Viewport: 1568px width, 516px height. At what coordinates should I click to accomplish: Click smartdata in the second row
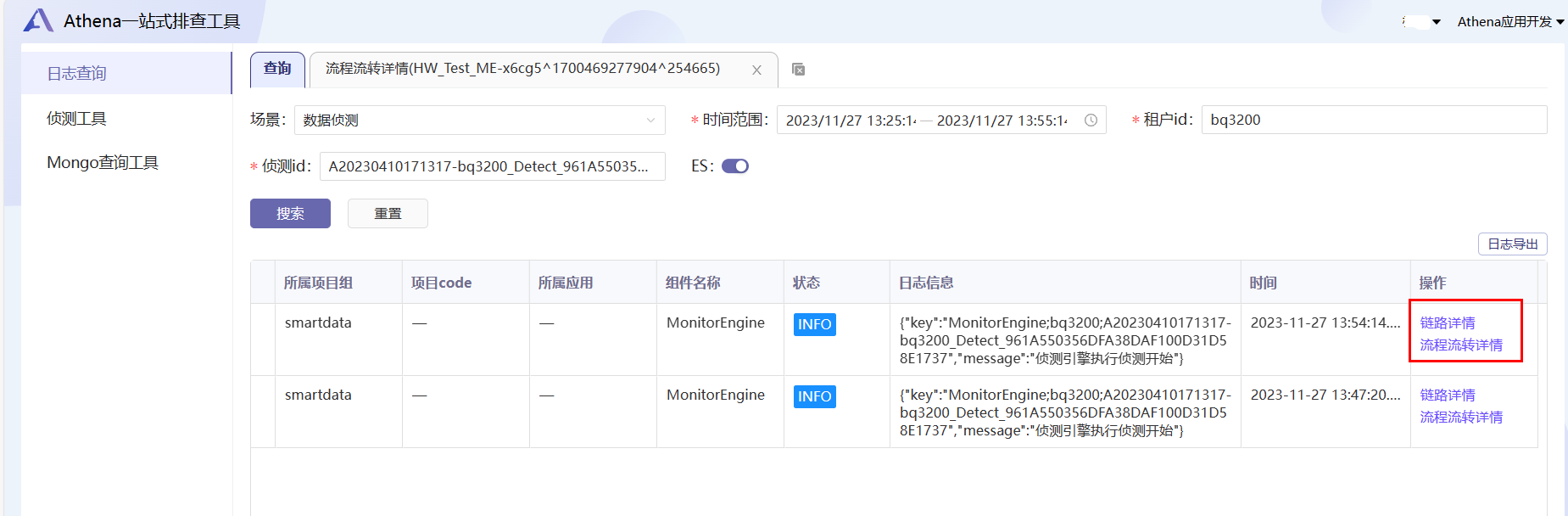pos(318,395)
